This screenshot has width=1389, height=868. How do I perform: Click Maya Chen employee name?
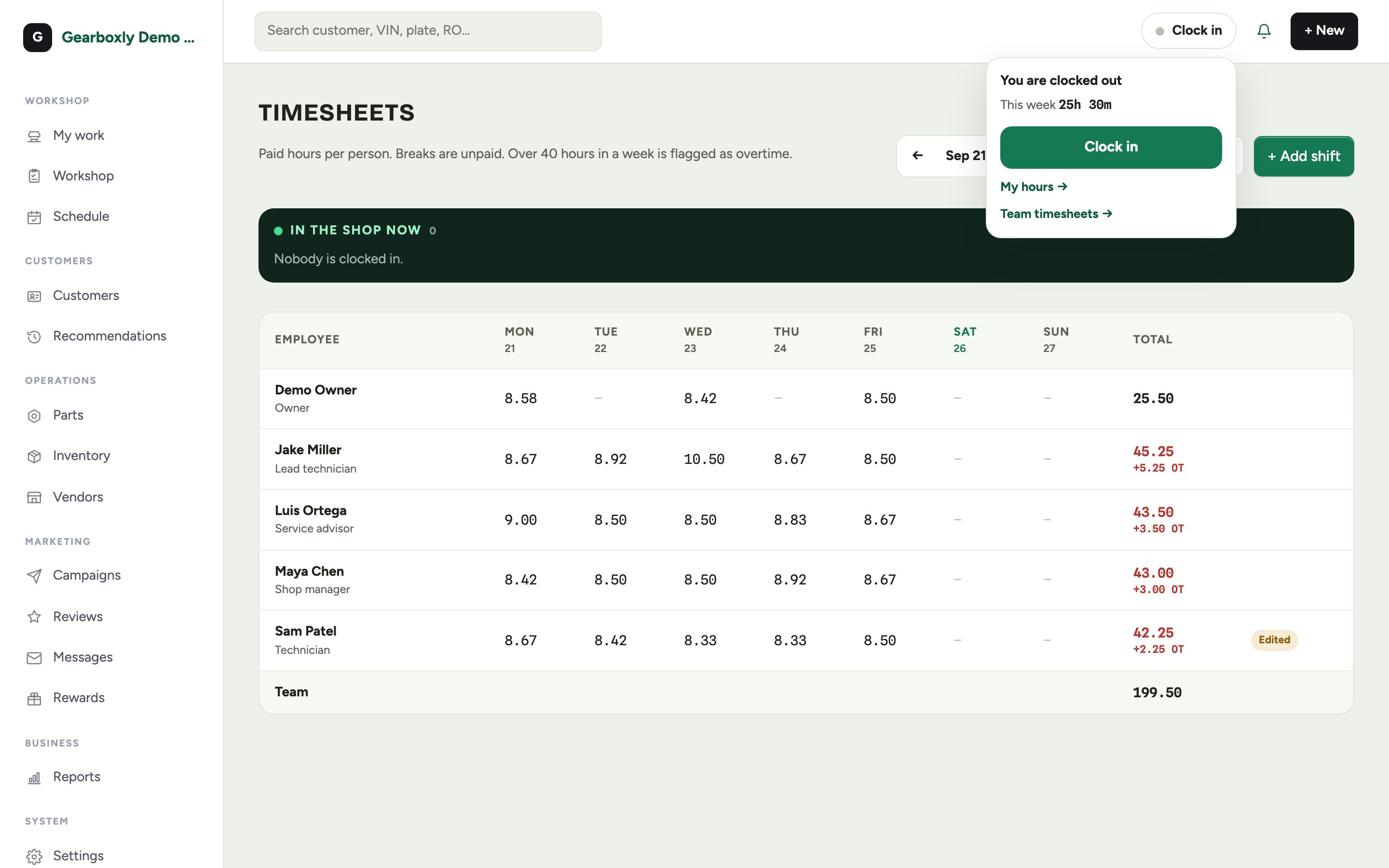pyautogui.click(x=309, y=571)
